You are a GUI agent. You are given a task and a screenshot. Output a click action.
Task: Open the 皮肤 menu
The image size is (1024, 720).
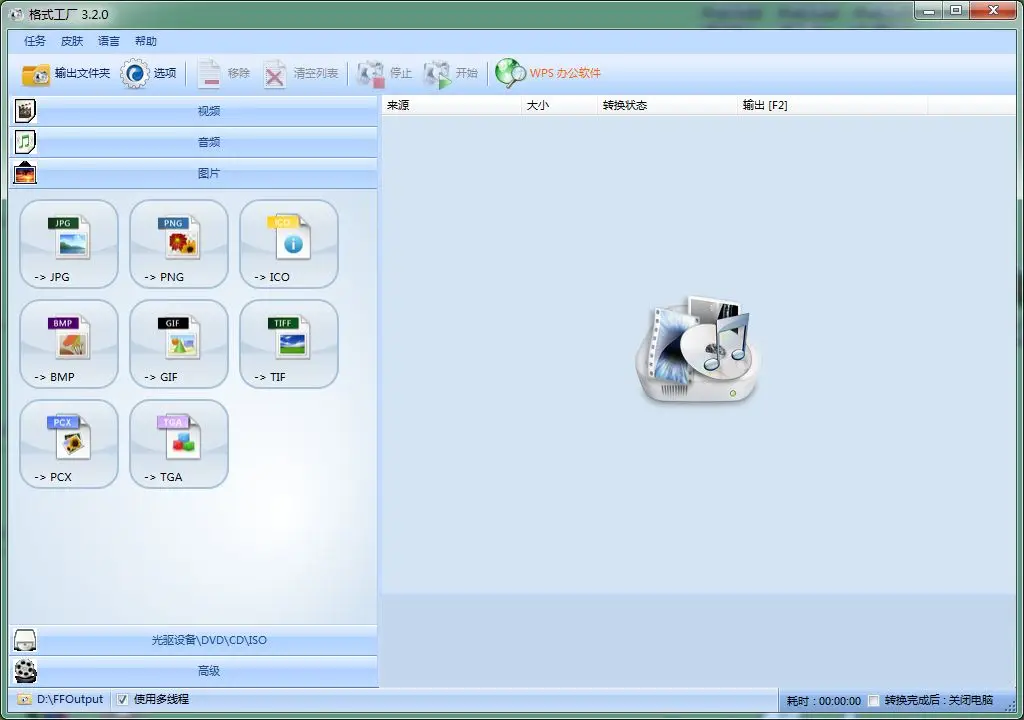click(x=72, y=41)
